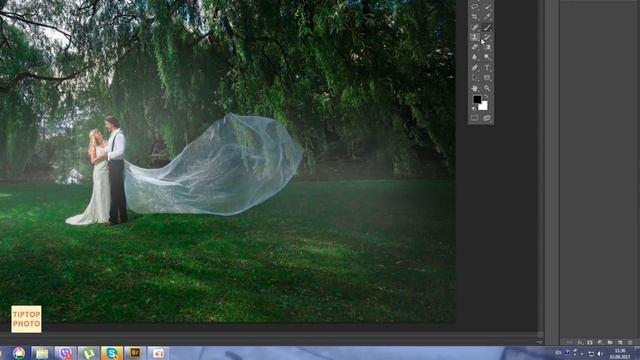Select the Hand tool

475,88
